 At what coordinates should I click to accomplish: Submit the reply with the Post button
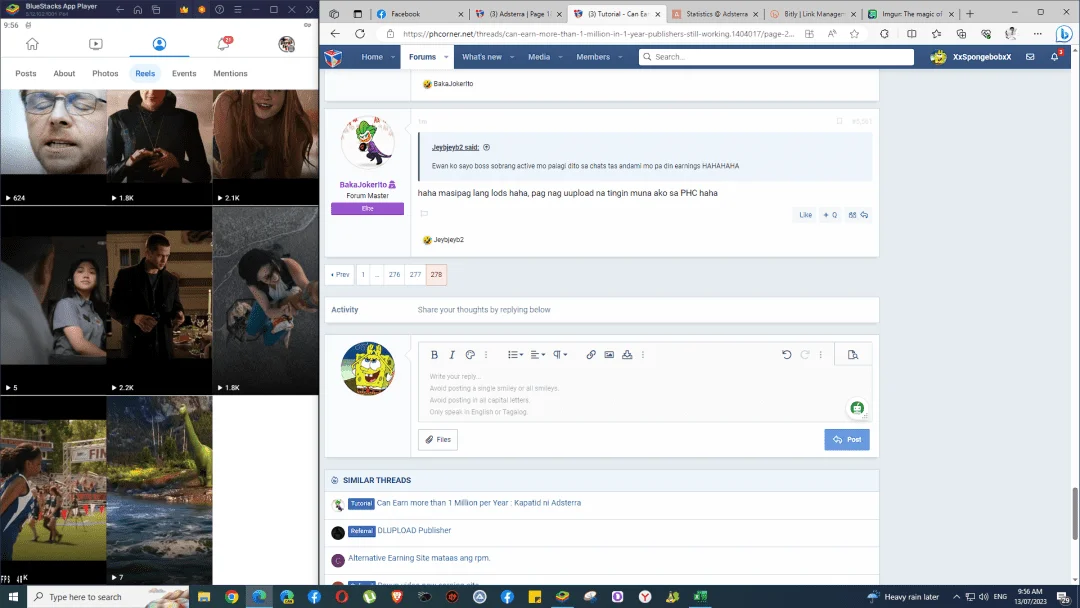point(847,439)
